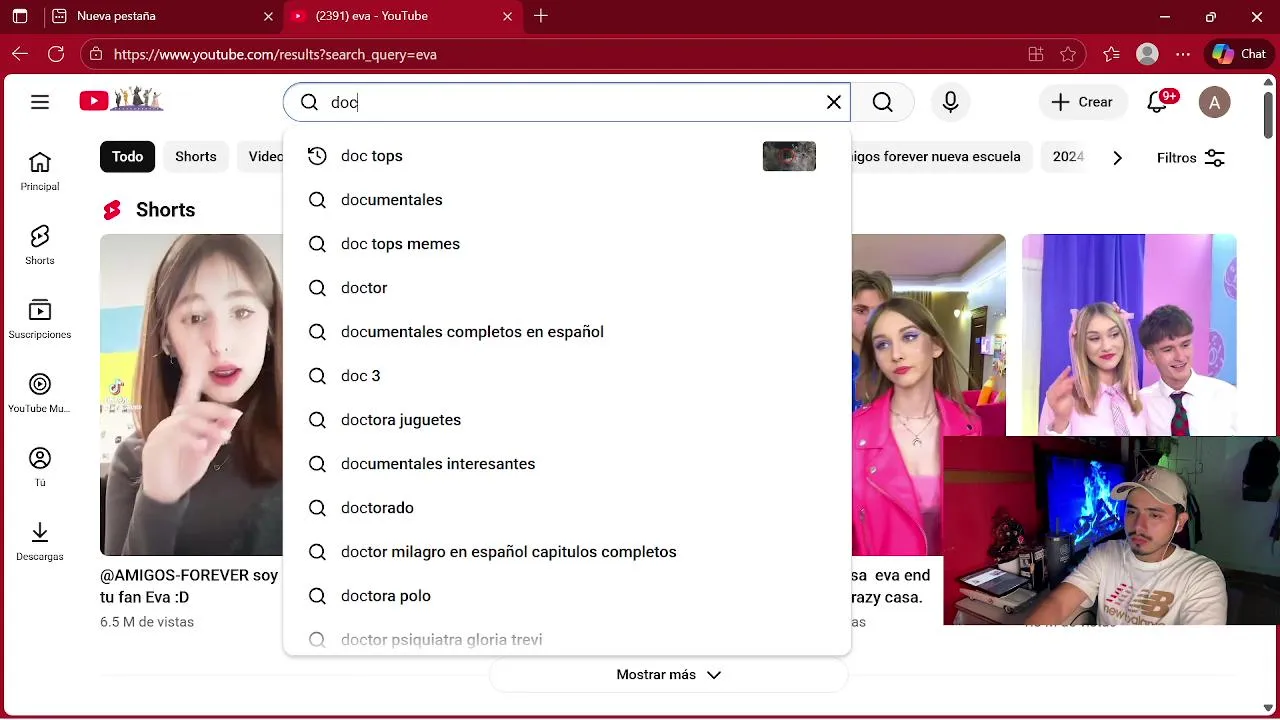Choose the 'doctora polo' suggestion

pos(567,596)
